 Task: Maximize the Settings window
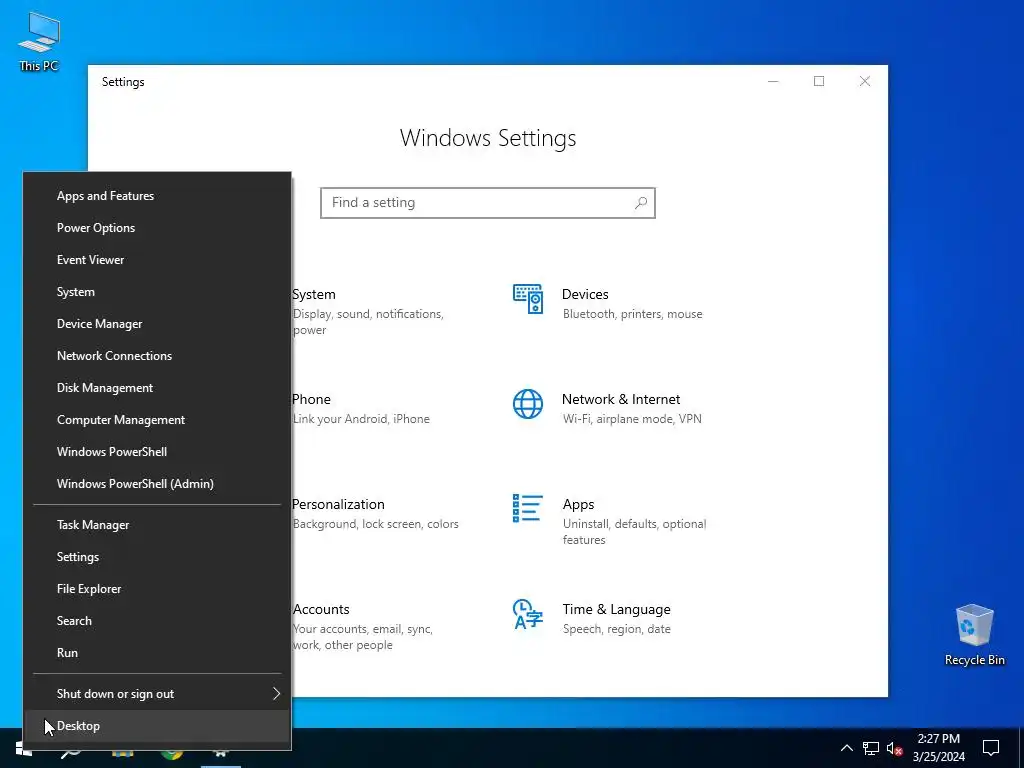point(819,81)
